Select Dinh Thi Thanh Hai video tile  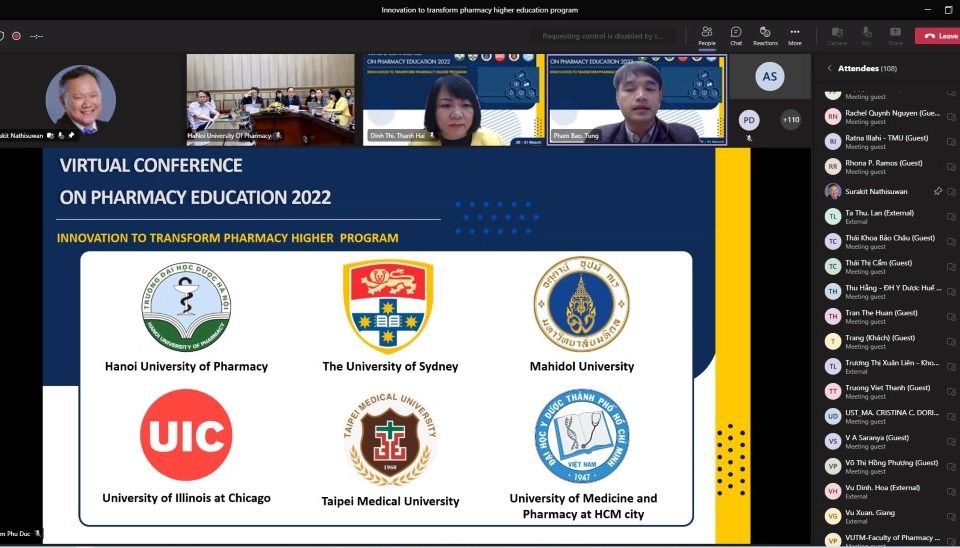click(x=454, y=100)
